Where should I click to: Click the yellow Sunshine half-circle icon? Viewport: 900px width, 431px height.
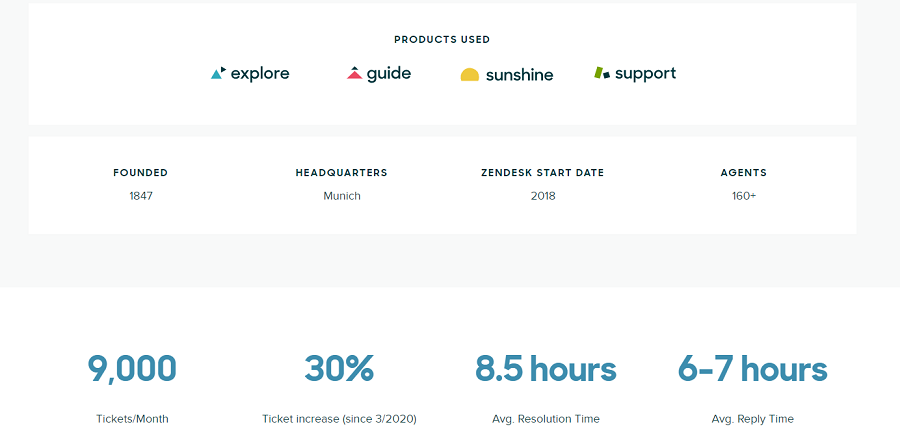tap(470, 75)
